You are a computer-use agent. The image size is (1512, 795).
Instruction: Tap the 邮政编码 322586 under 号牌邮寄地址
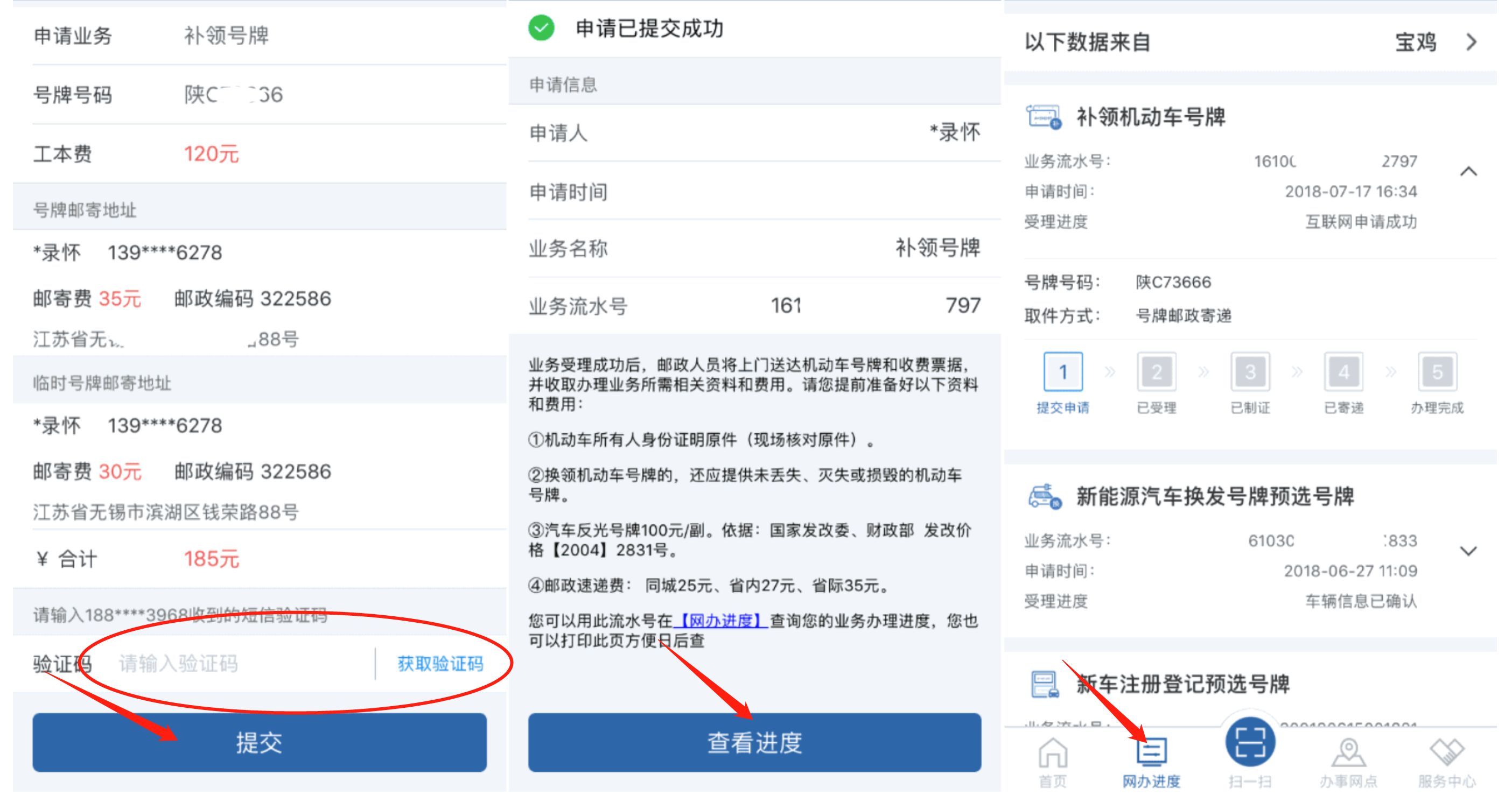253,299
